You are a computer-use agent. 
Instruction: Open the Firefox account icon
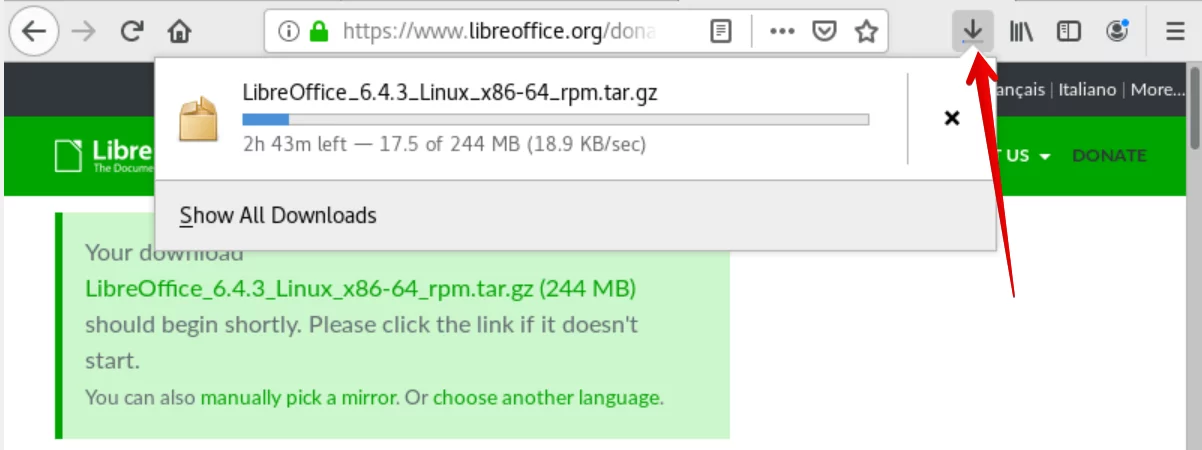(x=1117, y=32)
